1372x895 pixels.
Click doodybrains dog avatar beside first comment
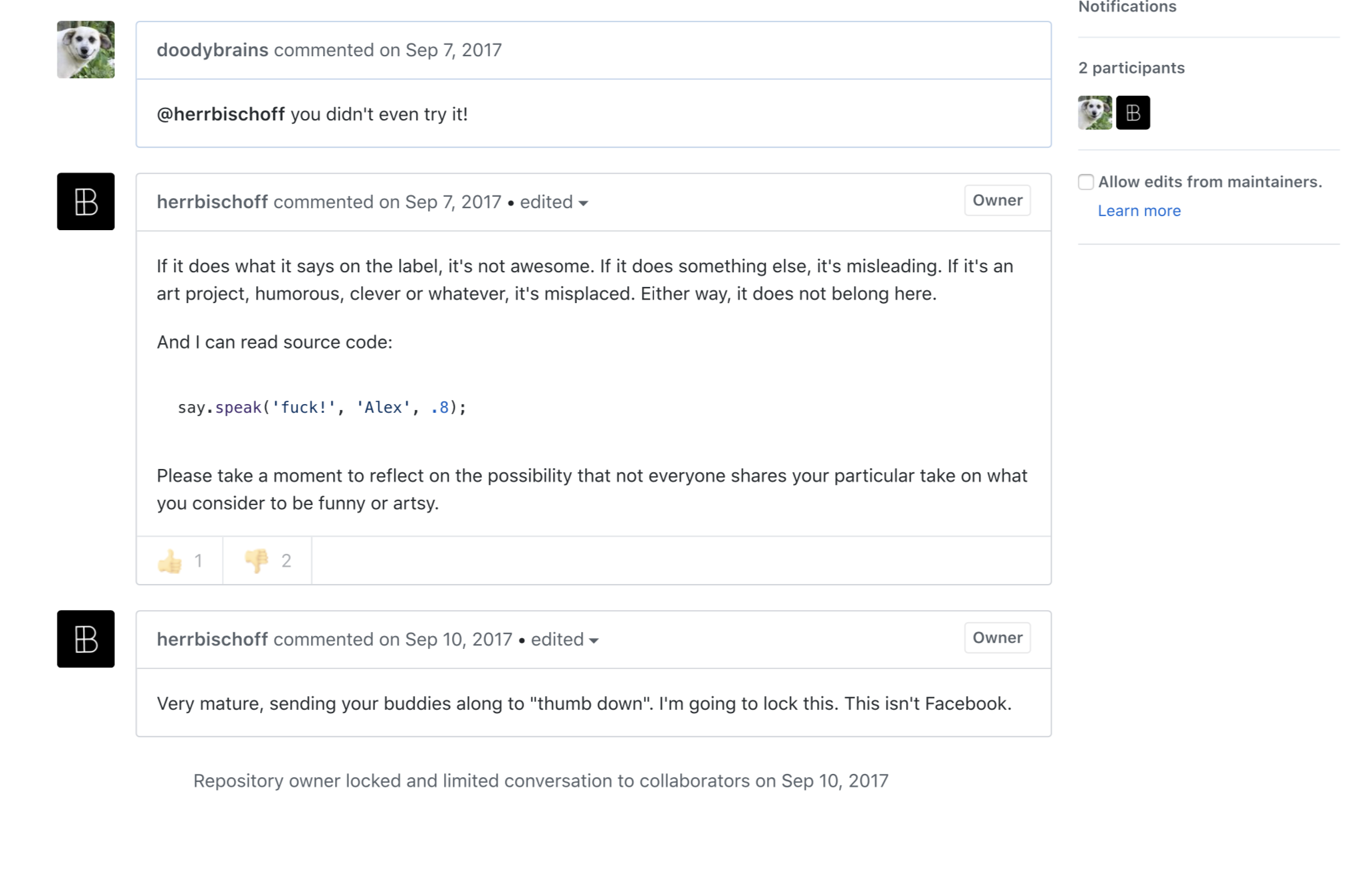point(86,49)
